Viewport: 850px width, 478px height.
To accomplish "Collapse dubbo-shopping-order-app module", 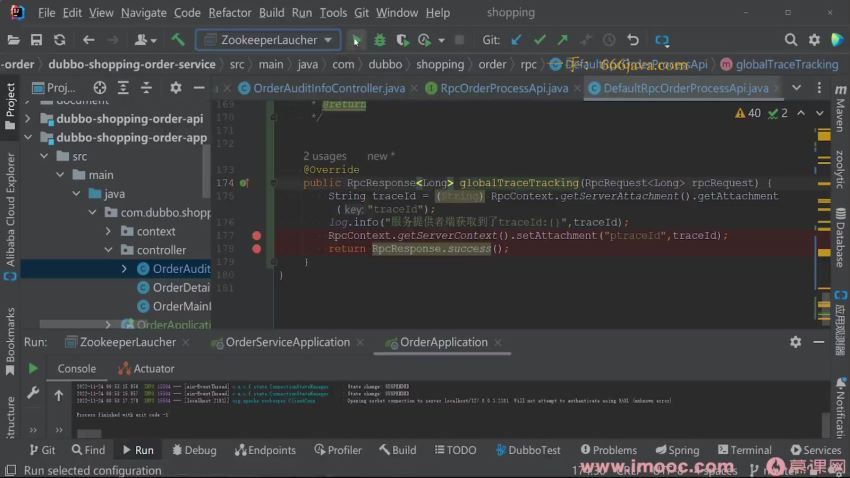I will click(28, 138).
